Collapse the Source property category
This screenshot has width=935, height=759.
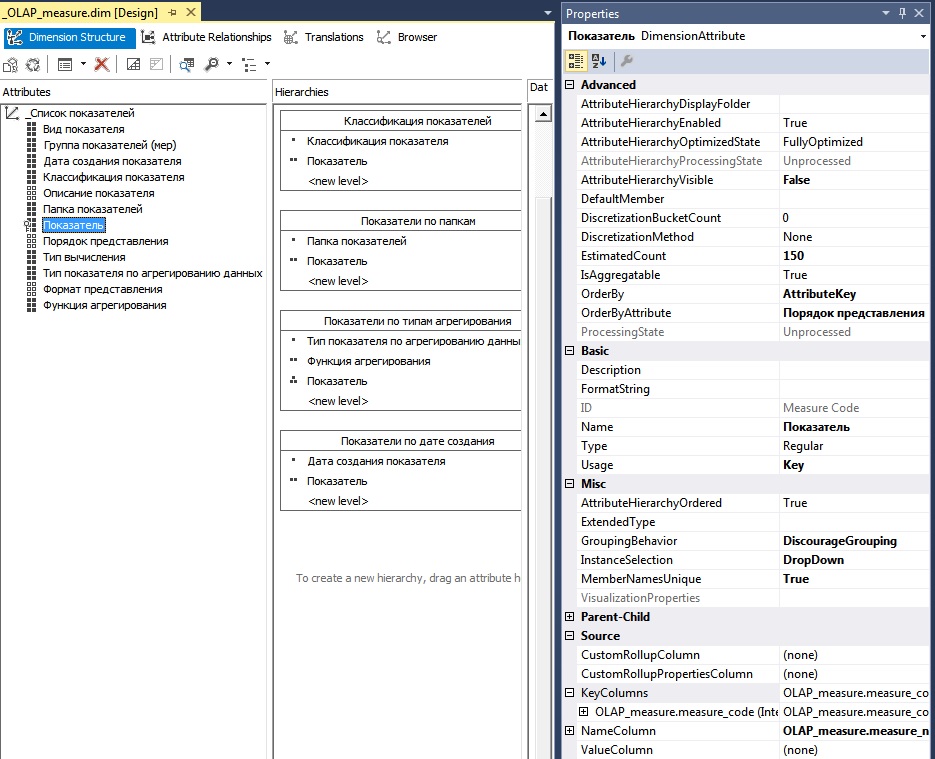(x=569, y=636)
